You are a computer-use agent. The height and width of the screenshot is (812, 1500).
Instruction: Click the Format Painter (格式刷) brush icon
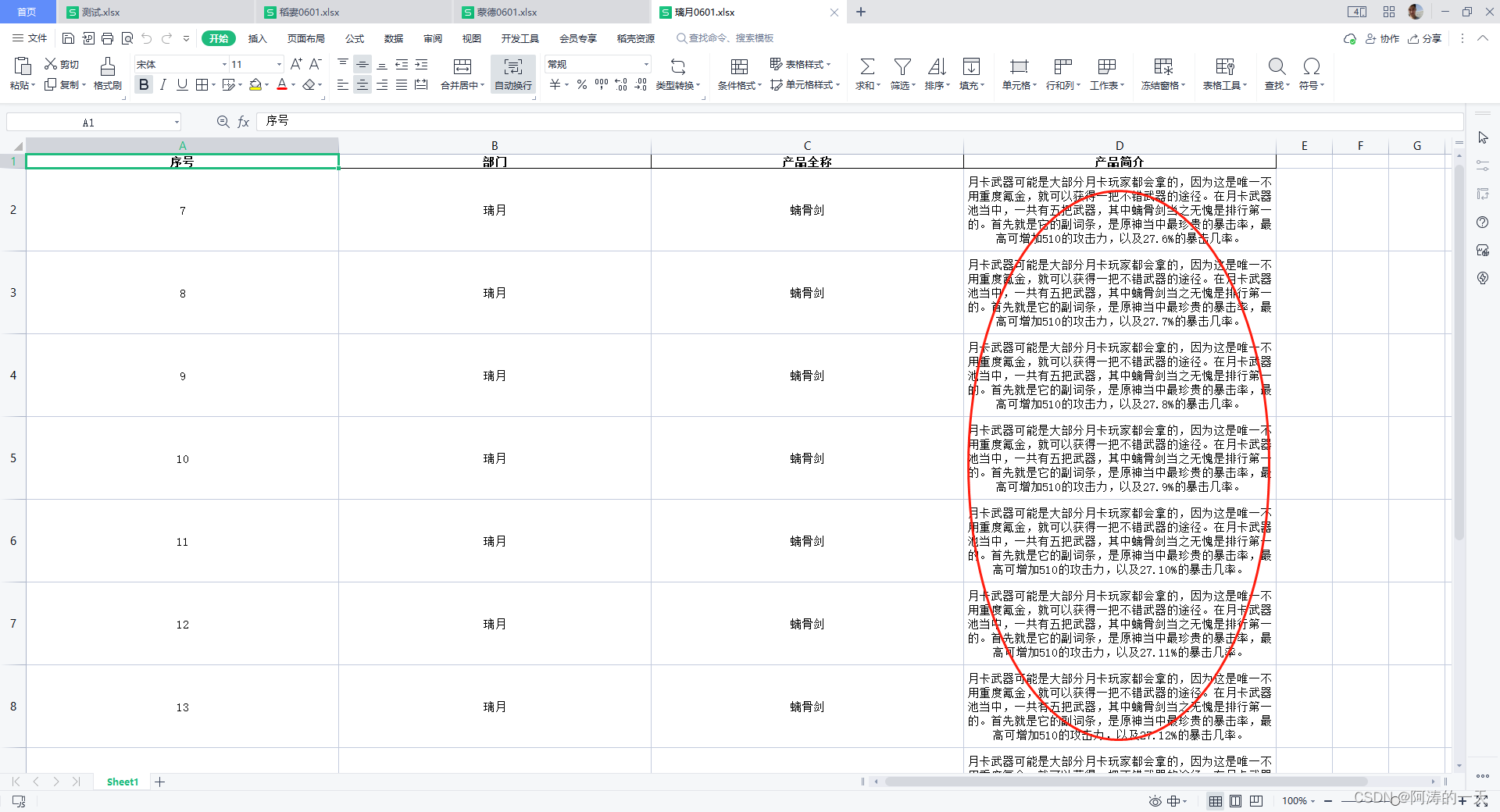click(108, 66)
